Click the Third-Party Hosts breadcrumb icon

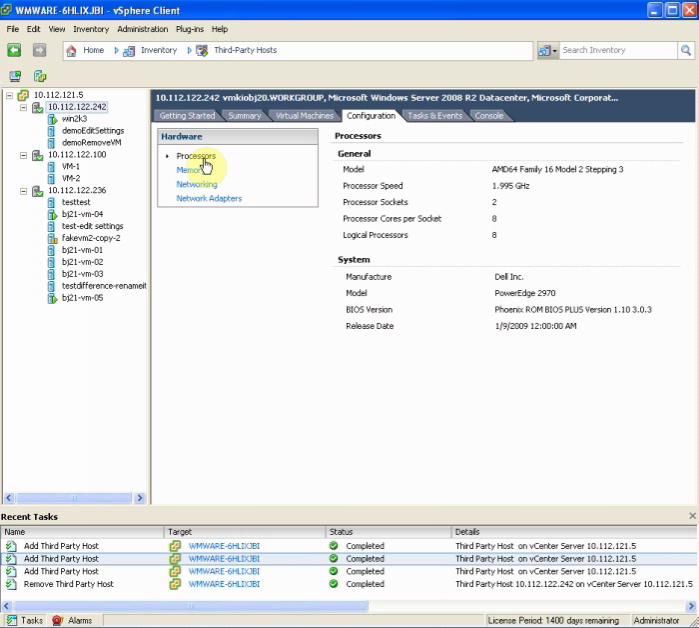pos(202,50)
